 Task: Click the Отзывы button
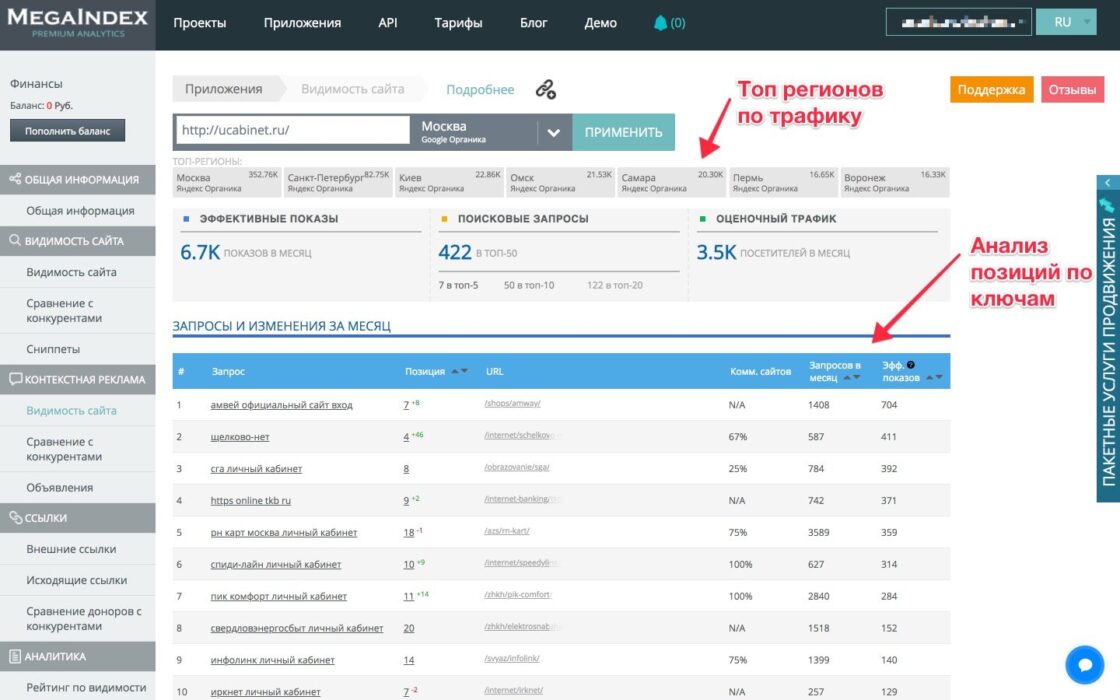click(1072, 89)
